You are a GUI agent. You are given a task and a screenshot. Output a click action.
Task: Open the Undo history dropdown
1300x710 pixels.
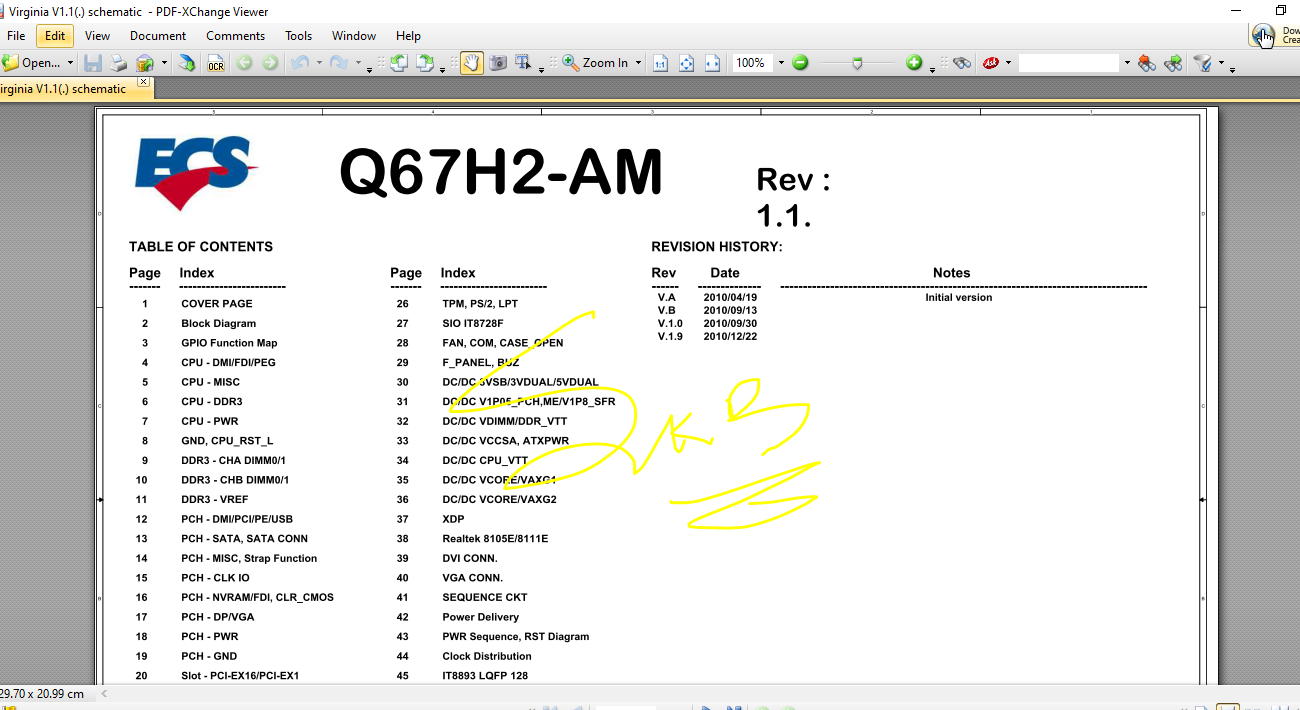click(x=318, y=63)
